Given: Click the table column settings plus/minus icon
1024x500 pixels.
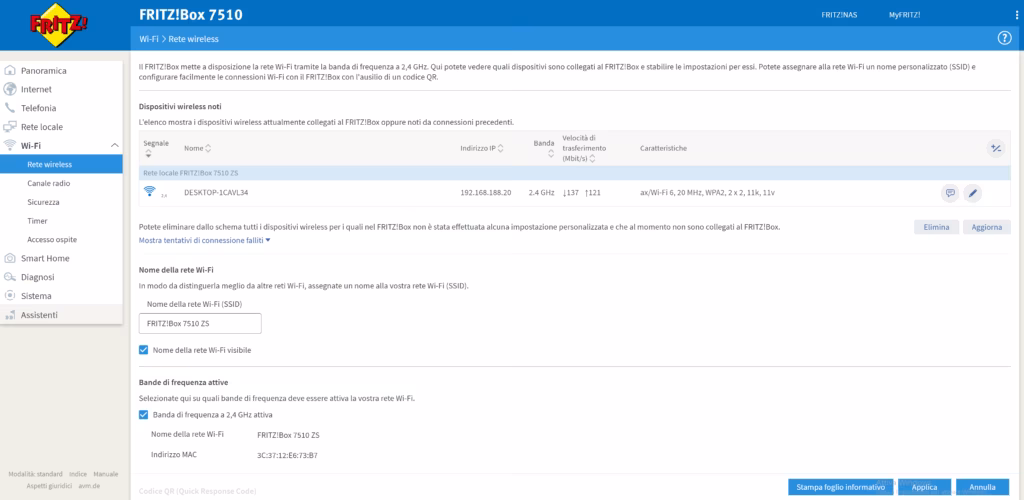Looking at the screenshot, I should pyautogui.click(x=995, y=148).
